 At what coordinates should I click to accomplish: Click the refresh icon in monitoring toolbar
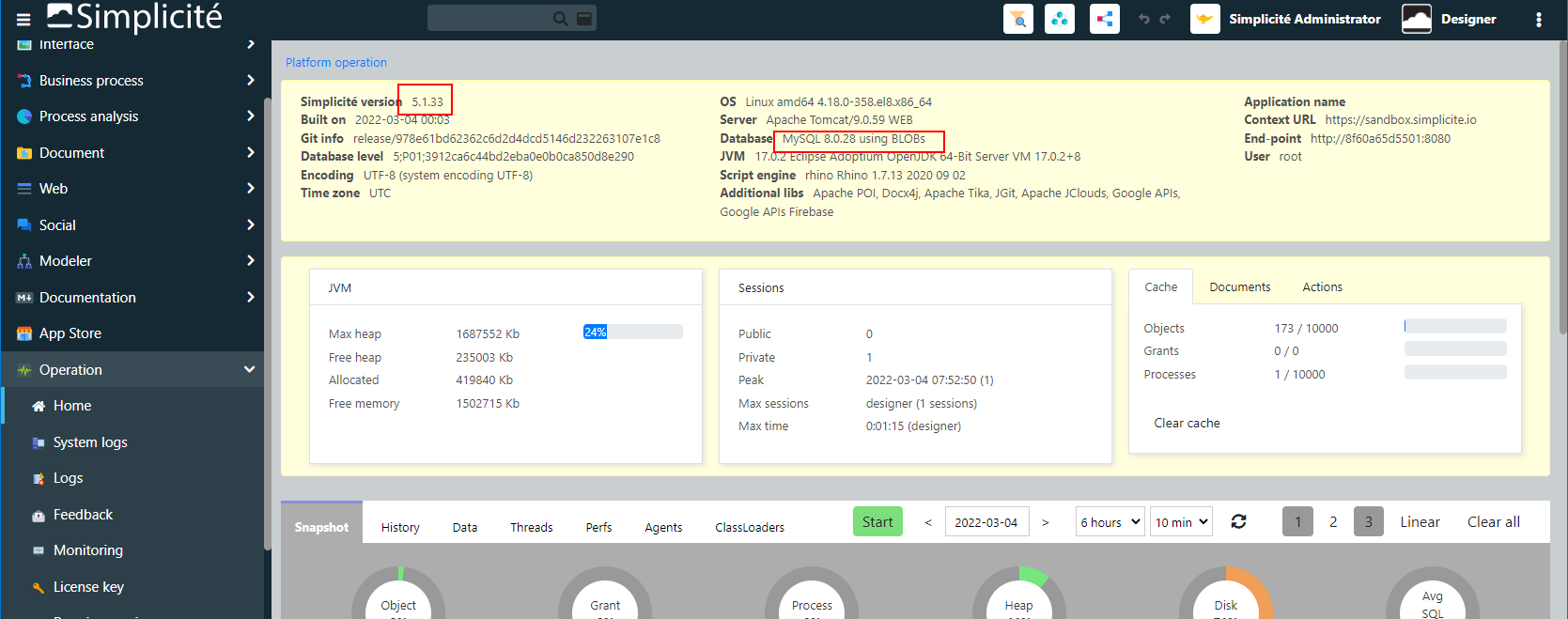1239,521
